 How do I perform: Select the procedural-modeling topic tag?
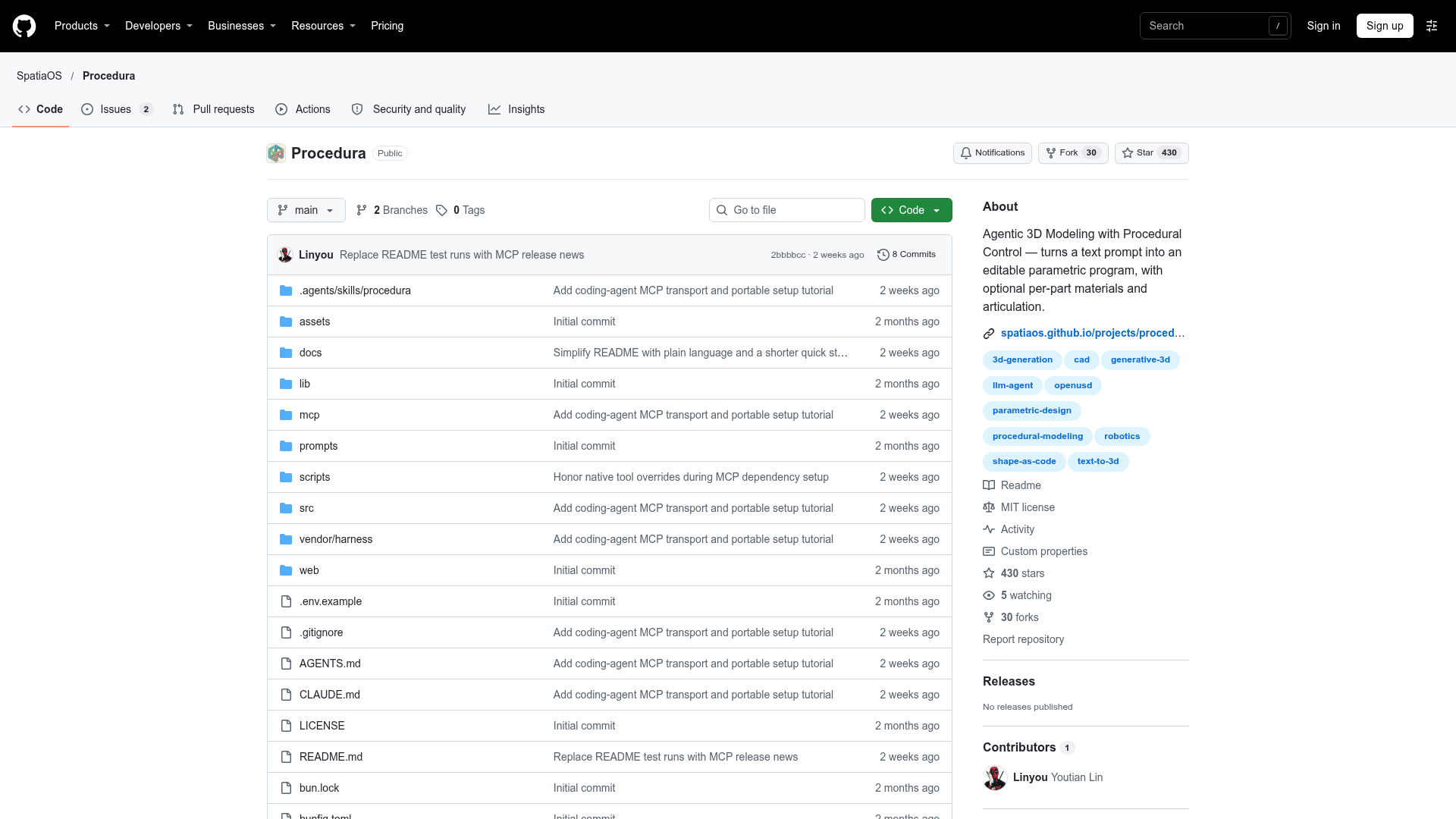(1037, 436)
